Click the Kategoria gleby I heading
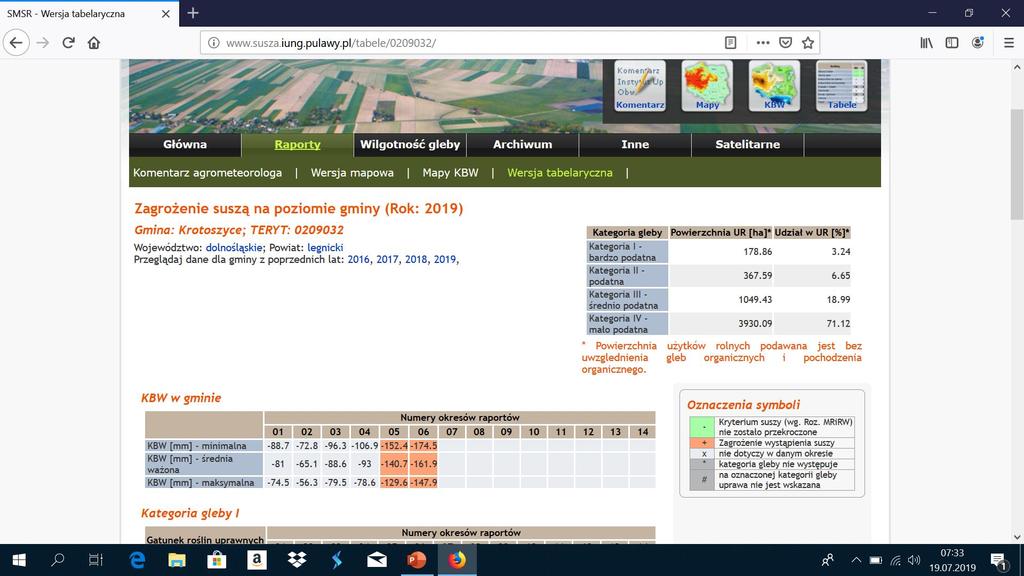This screenshot has height=576, width=1024. pos(190,513)
